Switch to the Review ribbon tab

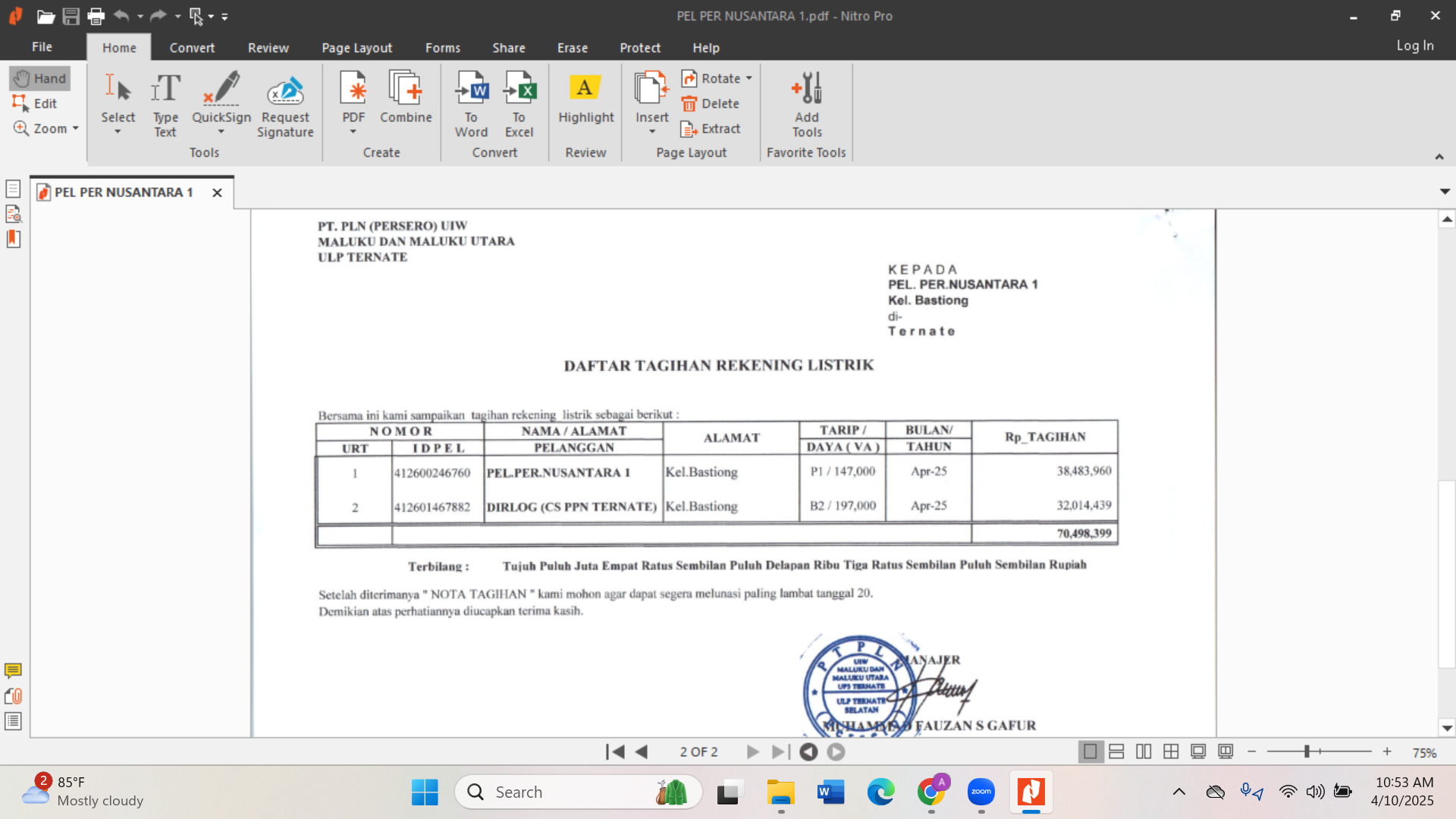coord(268,47)
